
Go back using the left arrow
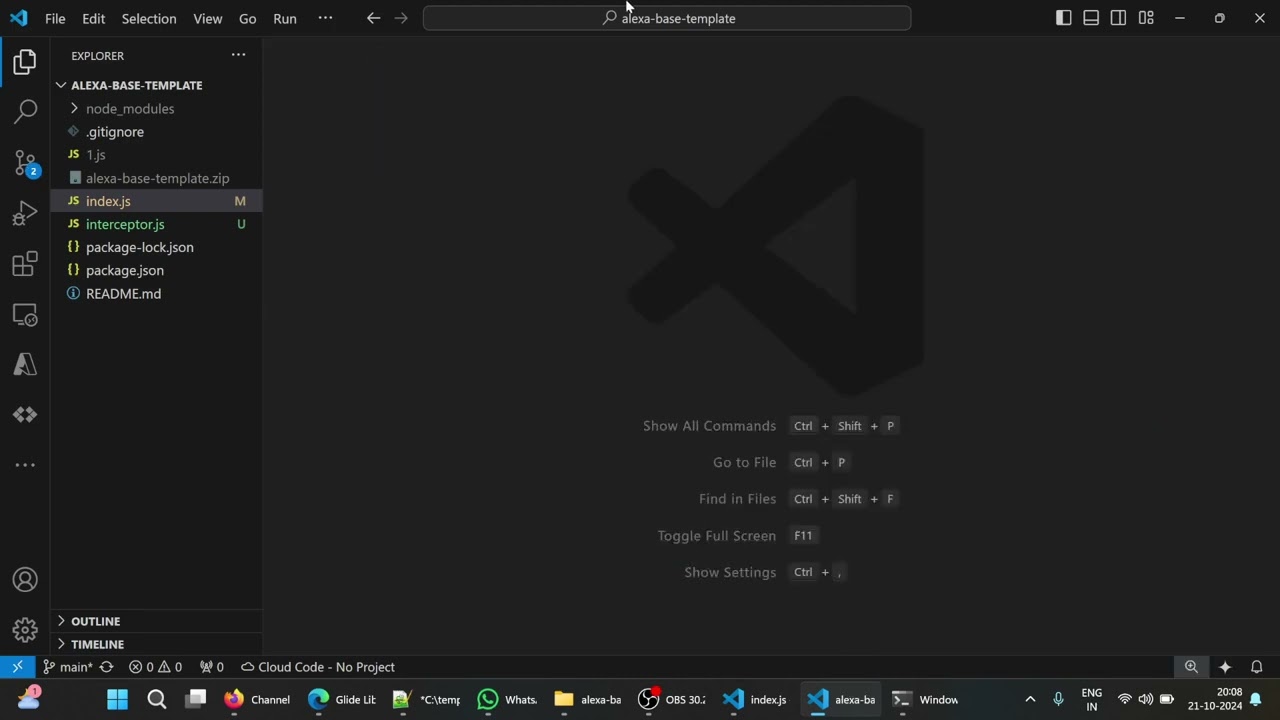373,18
